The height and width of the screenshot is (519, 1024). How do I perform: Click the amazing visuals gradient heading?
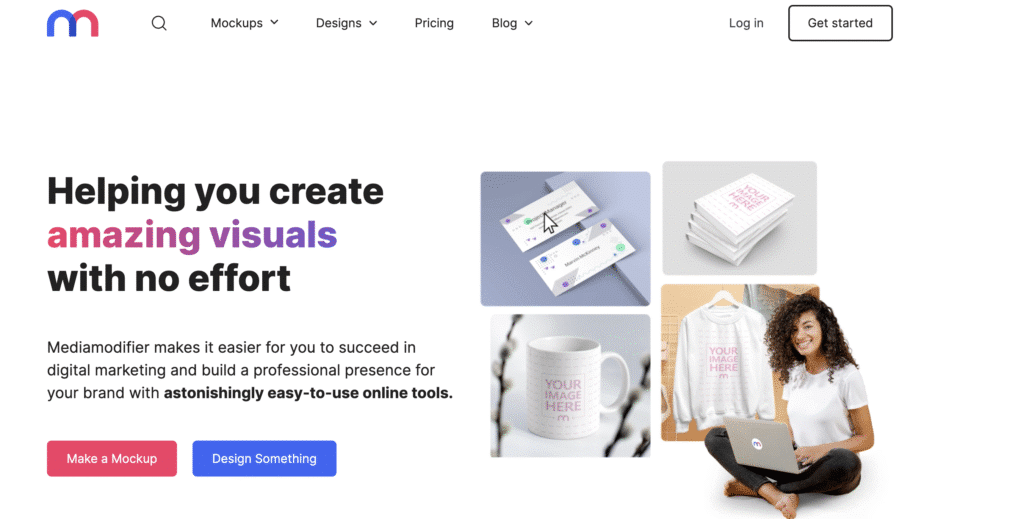tap(192, 235)
